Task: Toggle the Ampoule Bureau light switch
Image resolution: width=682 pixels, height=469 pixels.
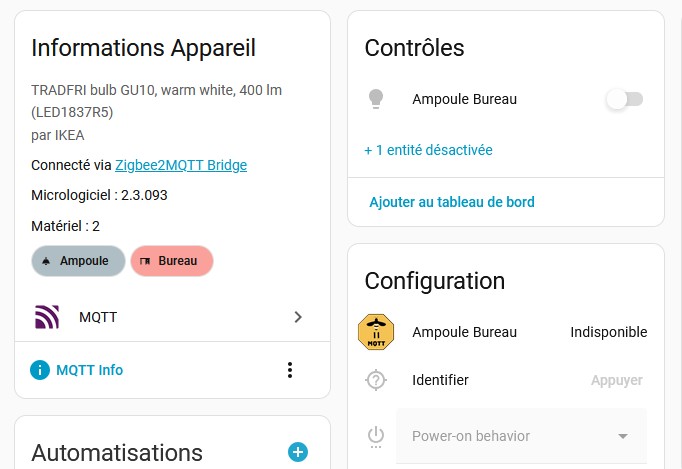Action: coord(624,99)
